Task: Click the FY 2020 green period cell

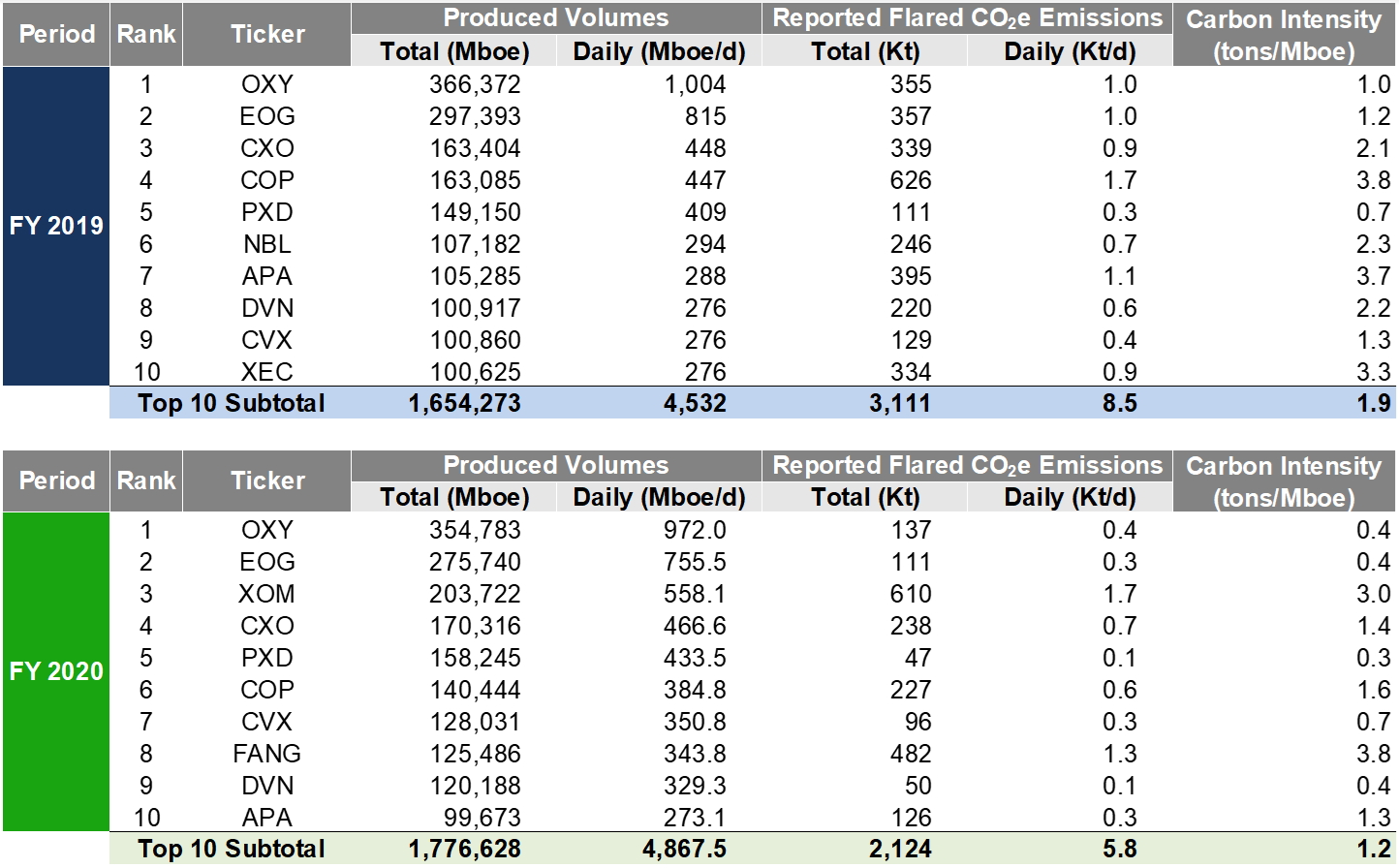Action: pos(56,671)
